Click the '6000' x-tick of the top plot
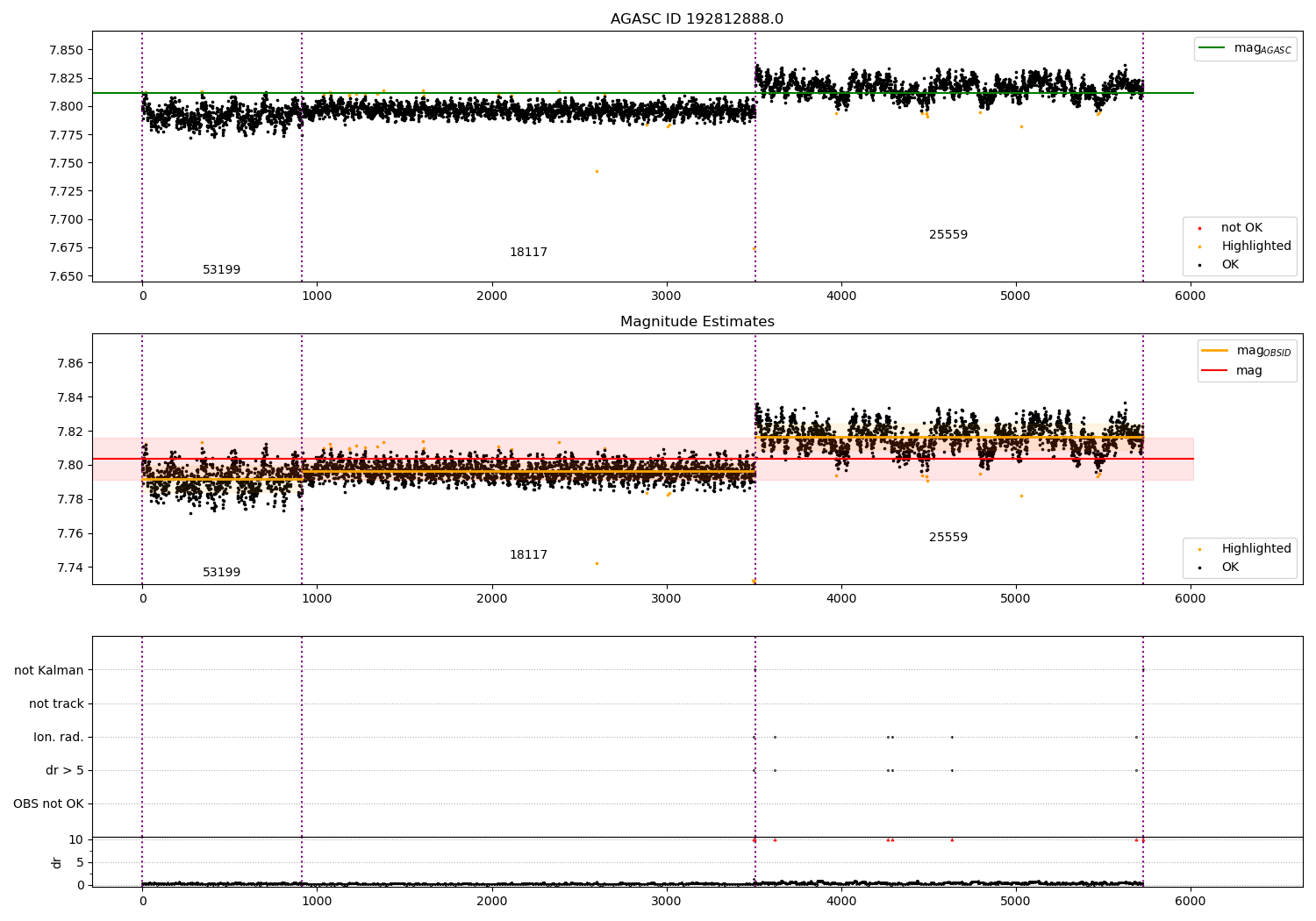This screenshot has height=921, width=1316. coord(1190,296)
